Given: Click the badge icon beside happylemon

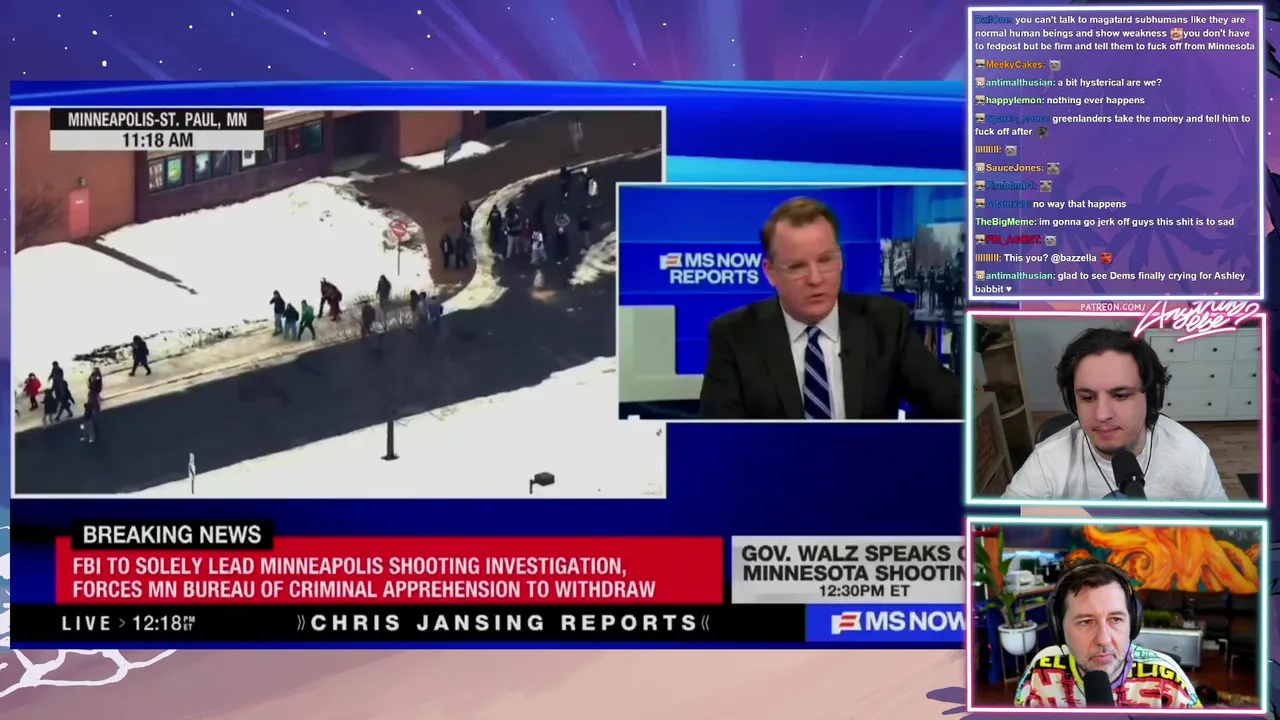Looking at the screenshot, I should pyautogui.click(x=980, y=101).
